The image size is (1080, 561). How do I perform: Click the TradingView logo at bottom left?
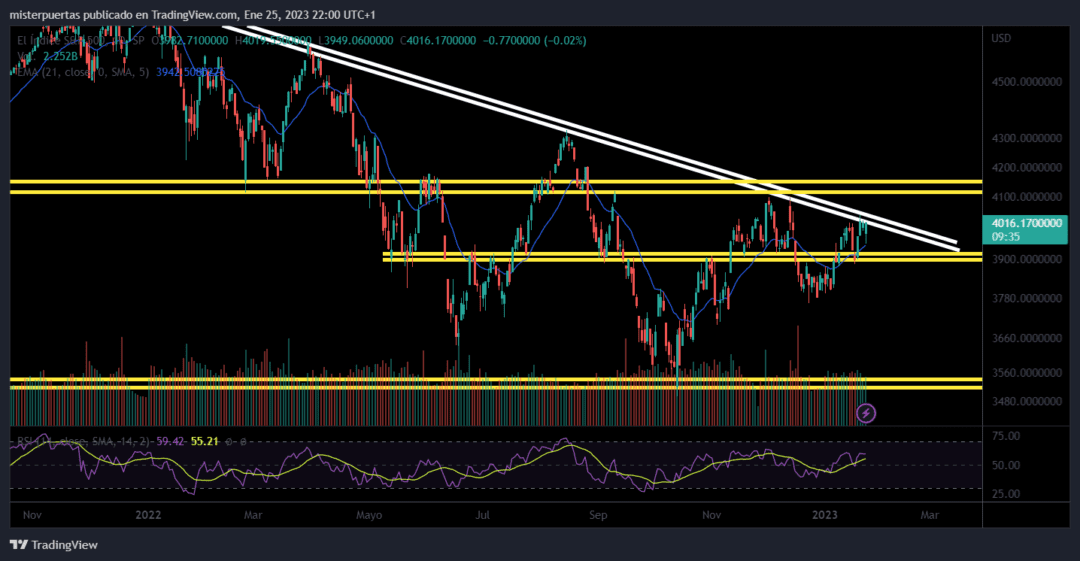[54, 544]
